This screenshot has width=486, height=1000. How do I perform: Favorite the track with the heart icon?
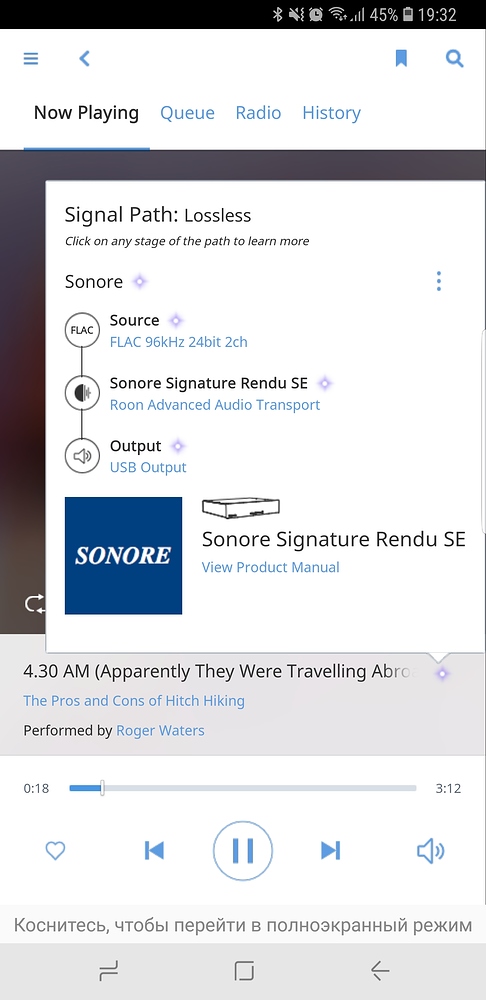pyautogui.click(x=55, y=851)
